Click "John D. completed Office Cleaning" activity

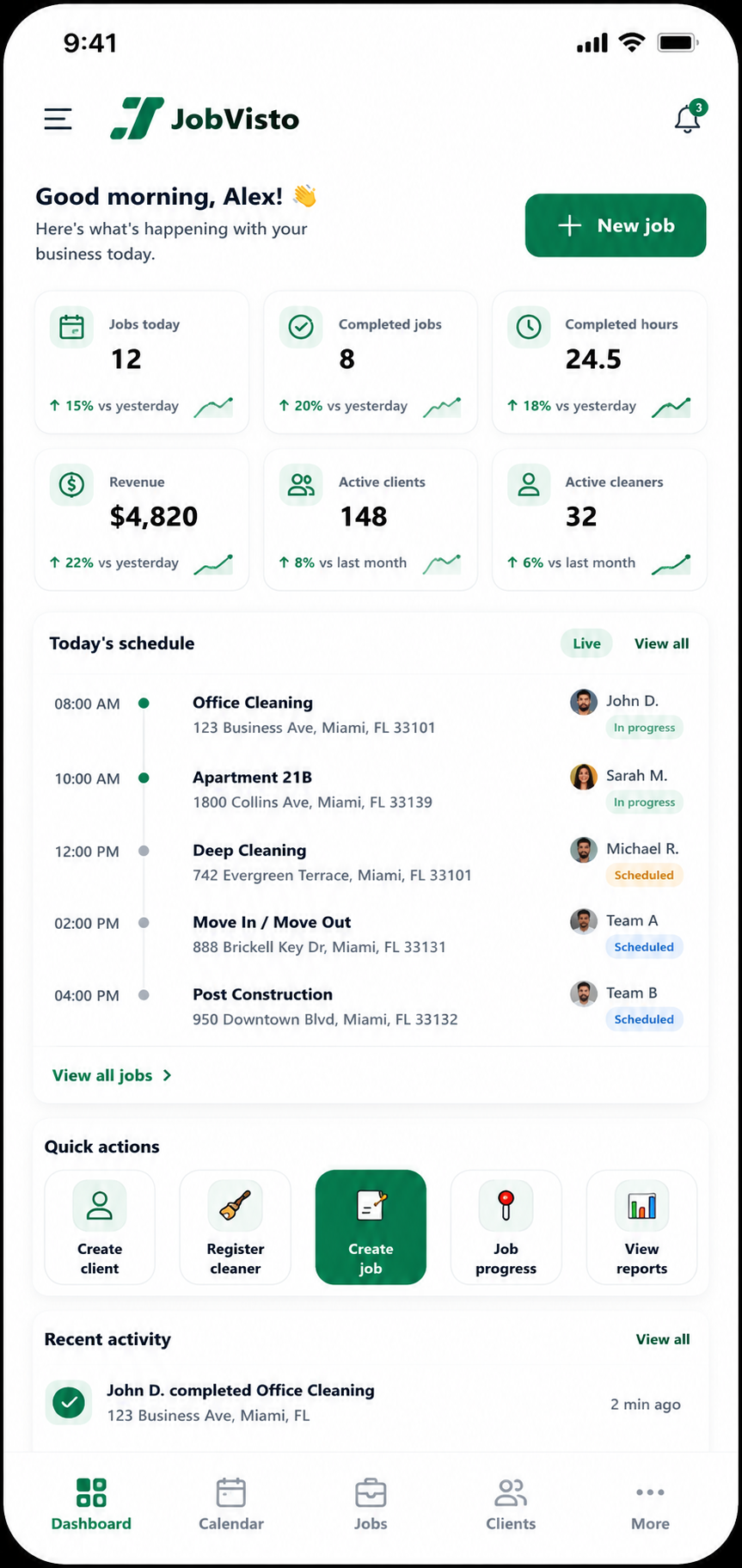pyautogui.click(x=241, y=1390)
